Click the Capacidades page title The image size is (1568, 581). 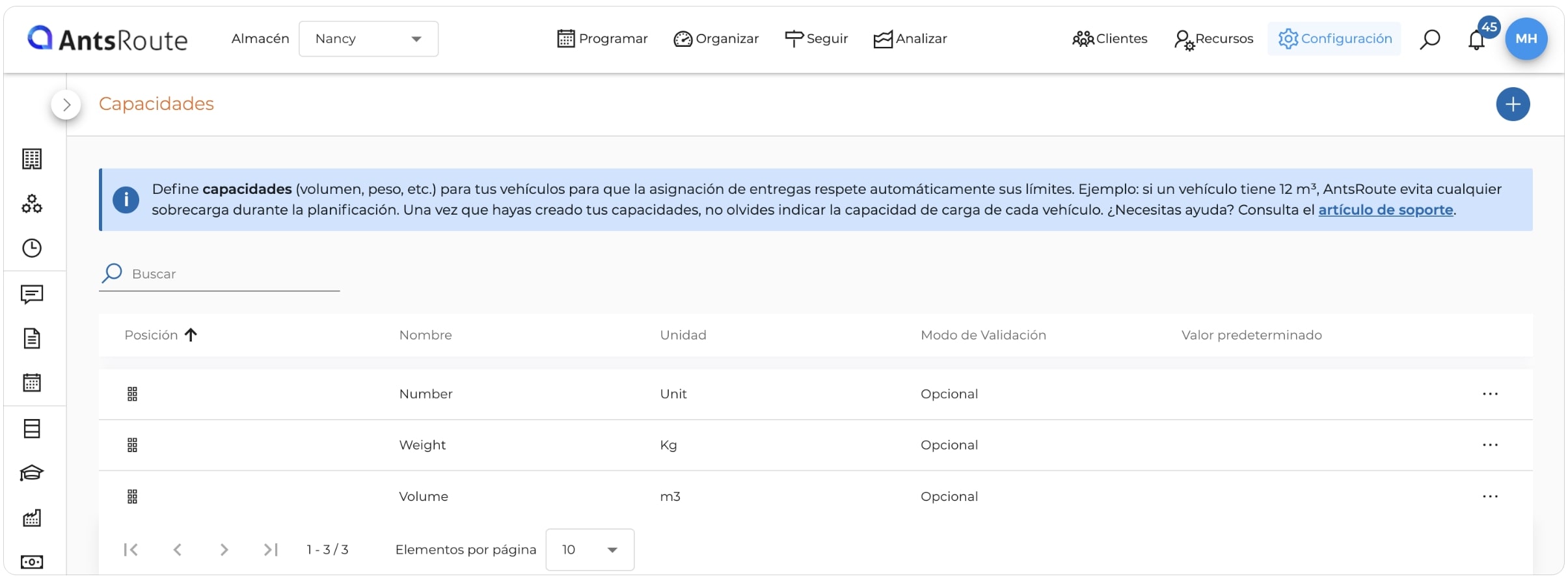click(156, 104)
